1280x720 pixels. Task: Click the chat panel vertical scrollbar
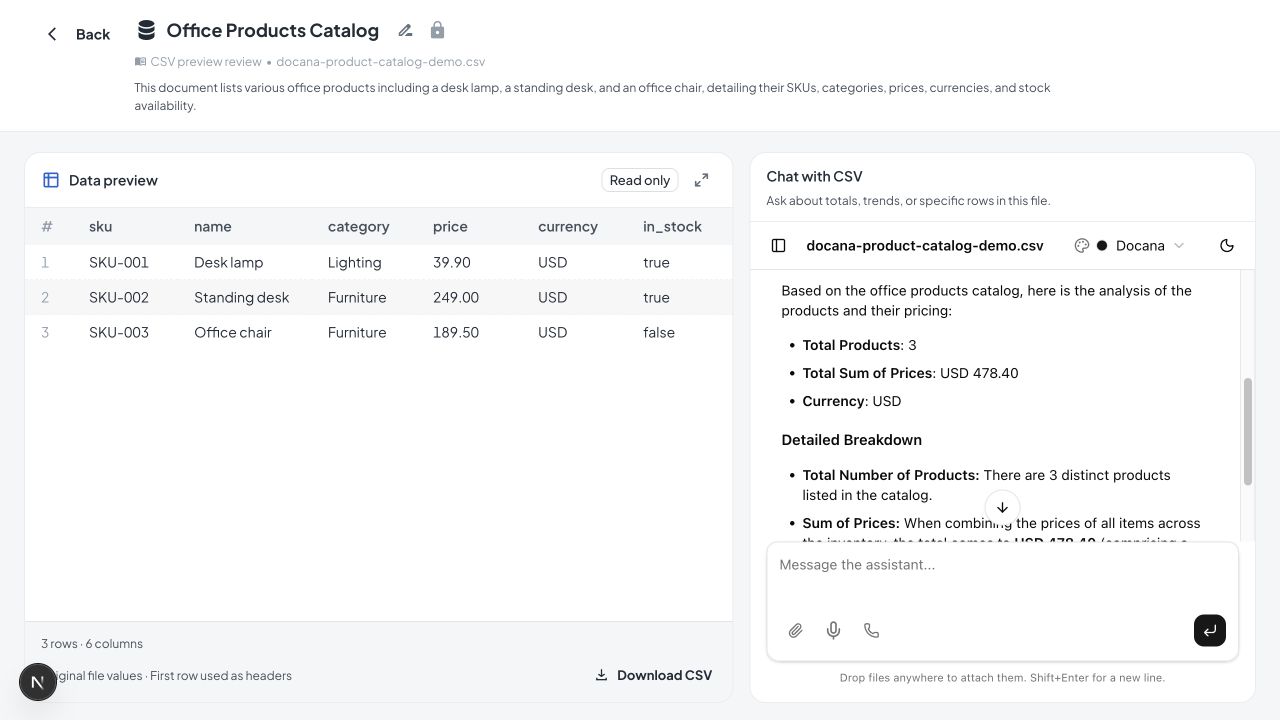1247,432
